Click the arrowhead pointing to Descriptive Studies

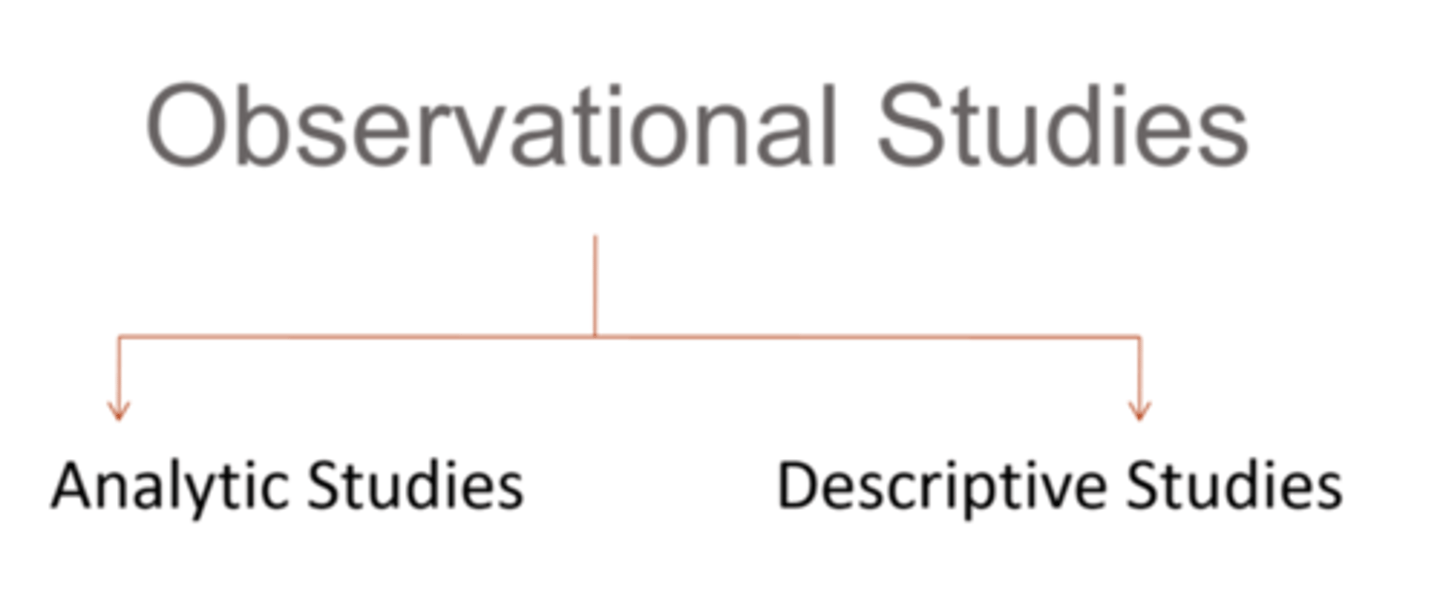point(1139,410)
